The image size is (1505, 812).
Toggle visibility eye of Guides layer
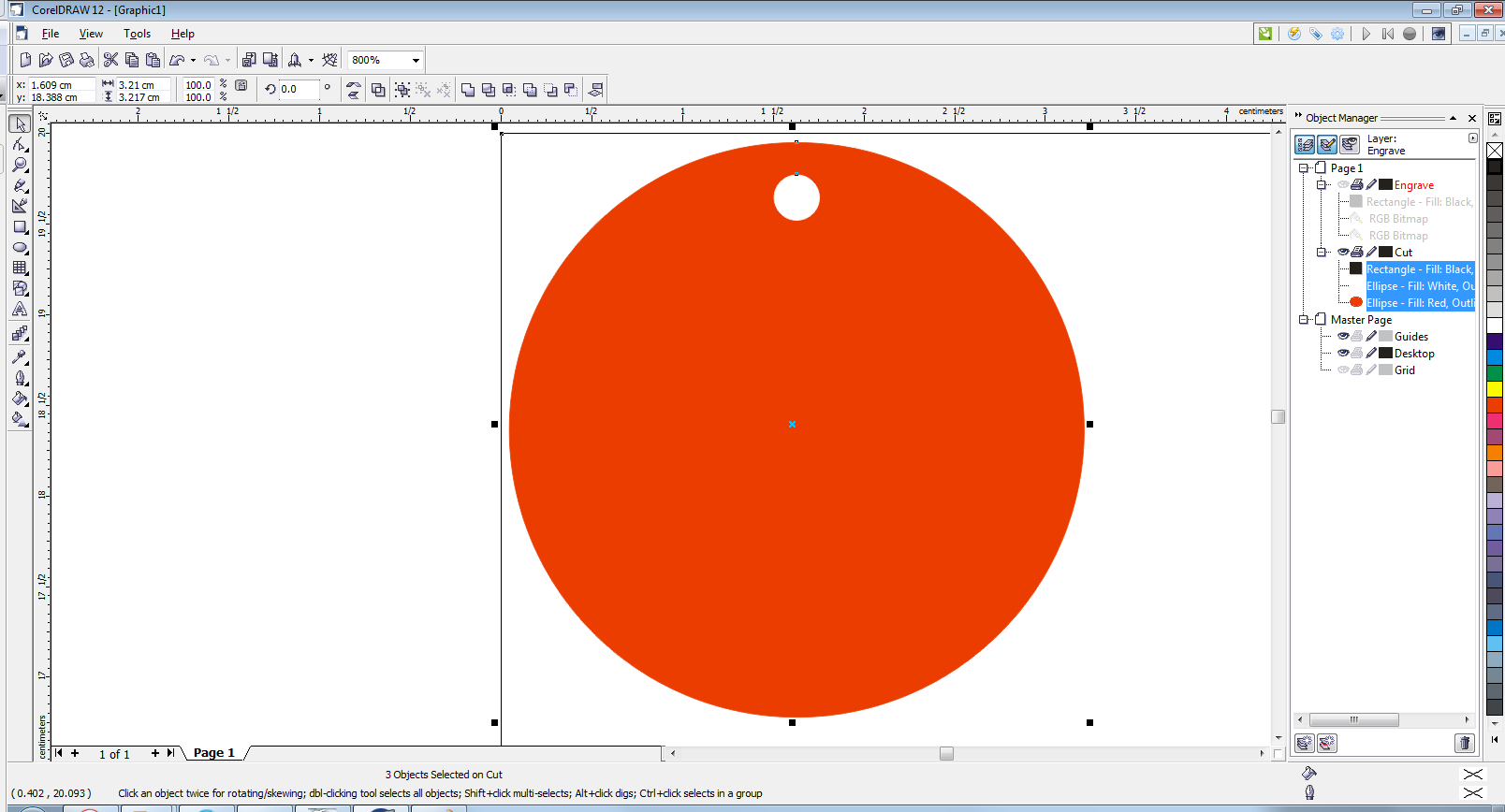click(1343, 337)
